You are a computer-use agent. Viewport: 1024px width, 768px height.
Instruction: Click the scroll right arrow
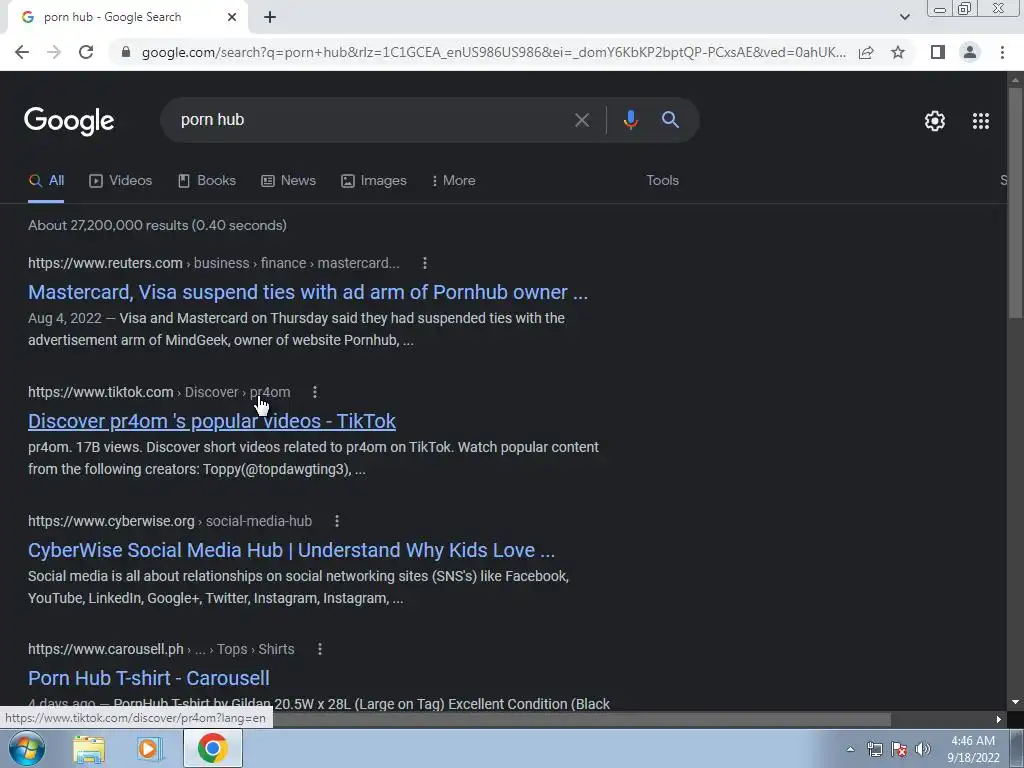[x=999, y=719]
